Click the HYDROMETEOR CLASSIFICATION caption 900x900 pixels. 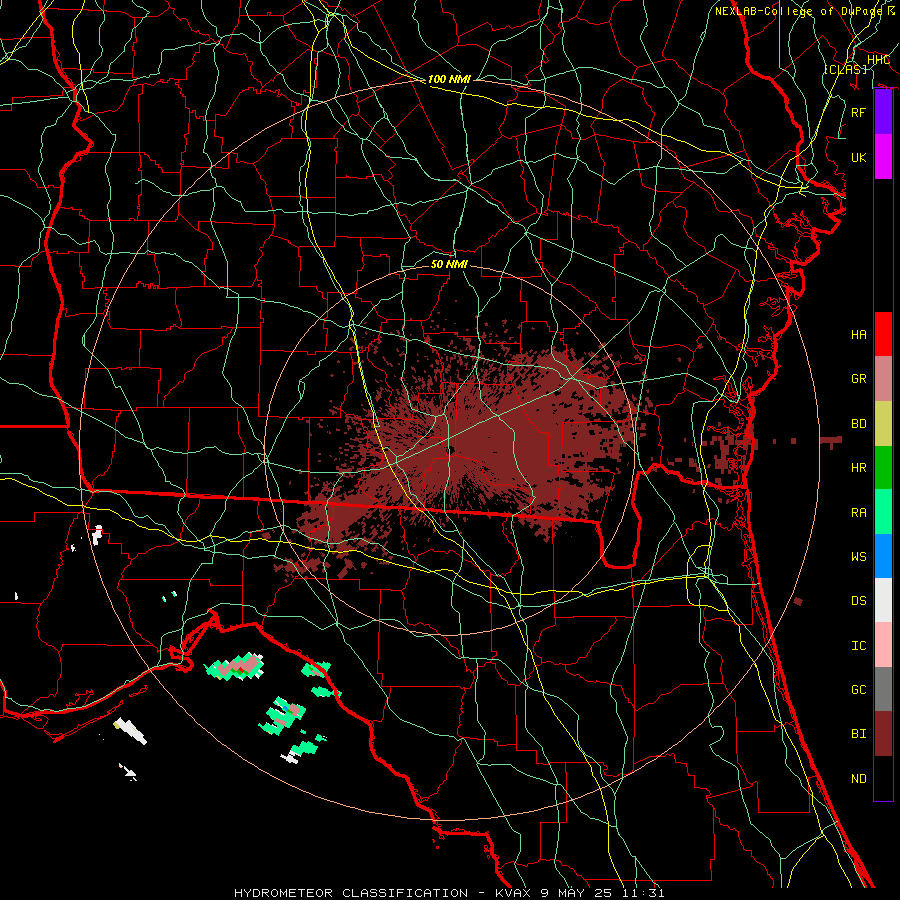tap(351, 893)
